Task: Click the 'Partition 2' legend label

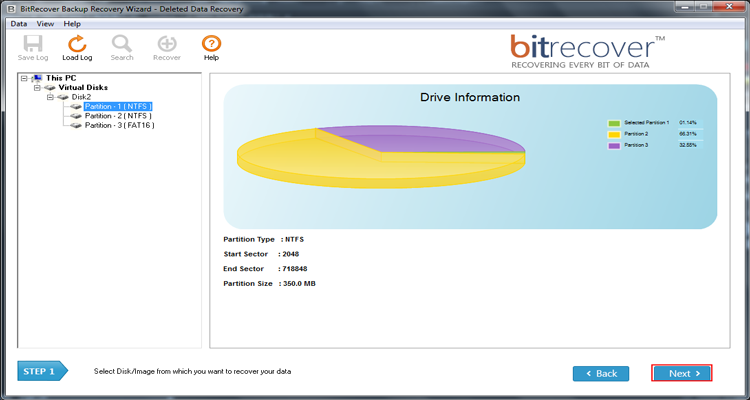Action: [636, 134]
